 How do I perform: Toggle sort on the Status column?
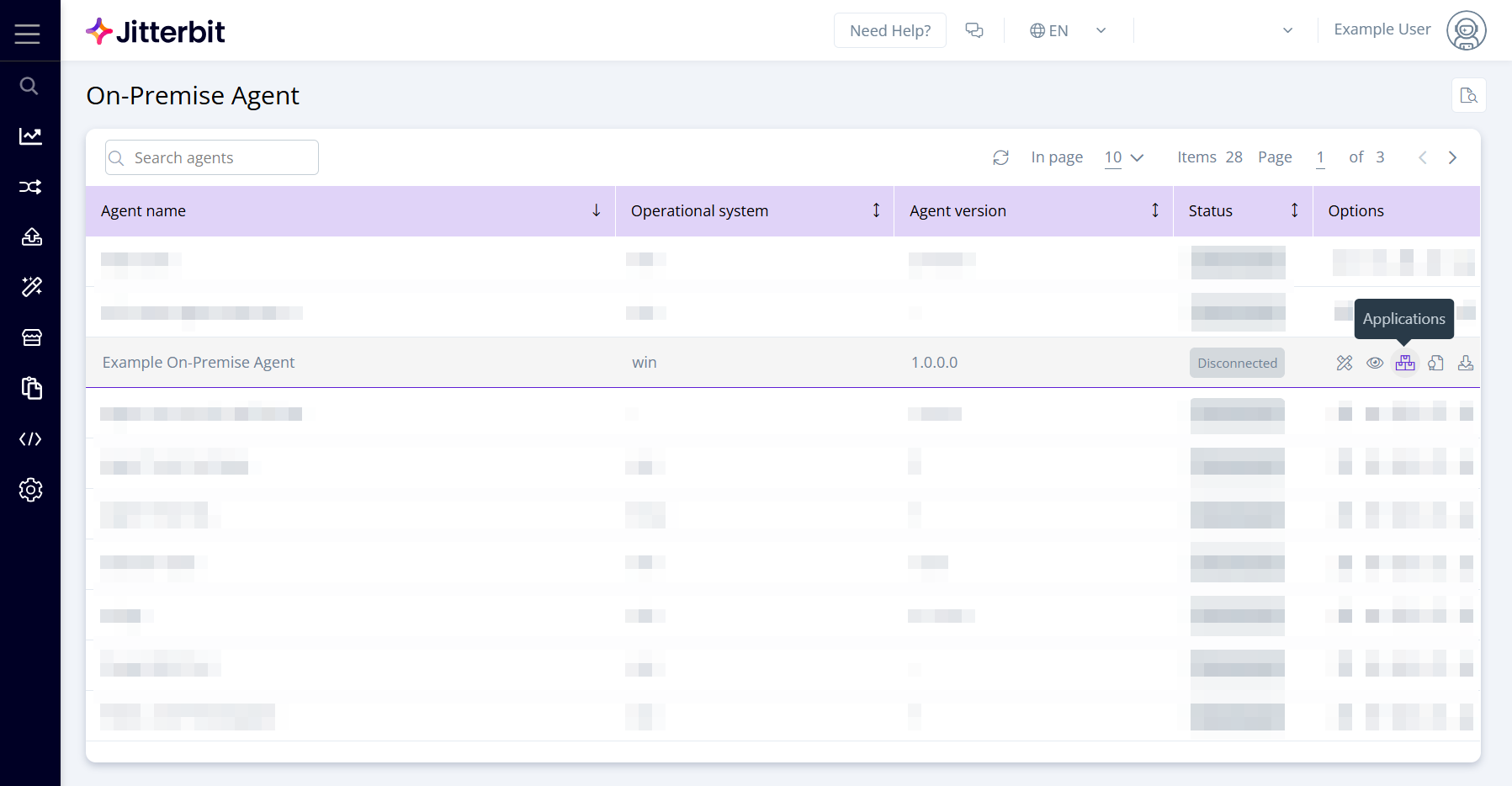(x=1294, y=210)
